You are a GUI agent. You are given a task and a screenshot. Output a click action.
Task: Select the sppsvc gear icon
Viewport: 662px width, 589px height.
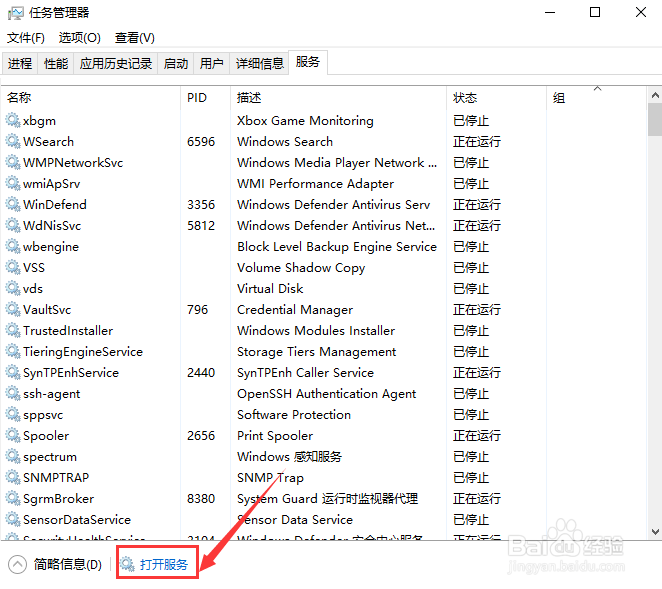[13, 415]
